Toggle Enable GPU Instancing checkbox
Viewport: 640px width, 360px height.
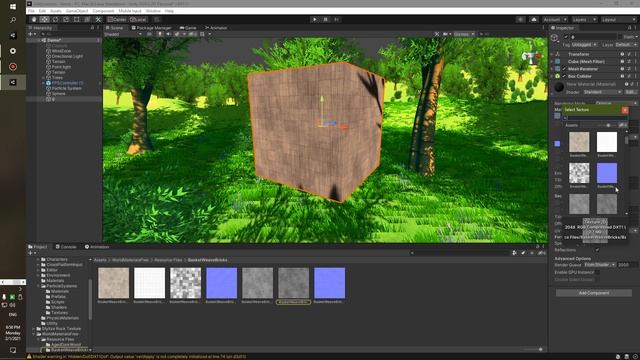tap(597, 272)
